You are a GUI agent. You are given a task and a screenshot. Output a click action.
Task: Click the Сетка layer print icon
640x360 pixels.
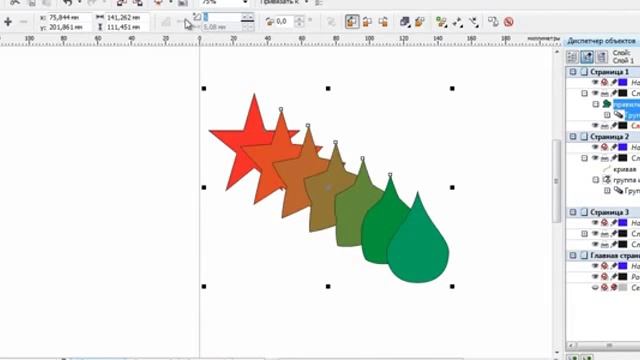tap(604, 287)
